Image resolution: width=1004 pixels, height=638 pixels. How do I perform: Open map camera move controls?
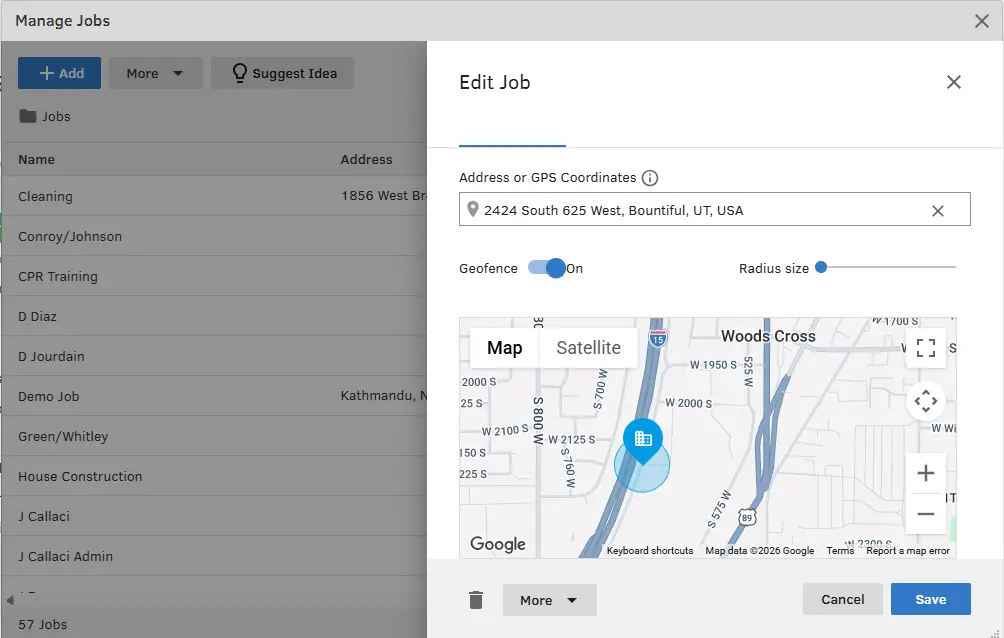point(926,401)
